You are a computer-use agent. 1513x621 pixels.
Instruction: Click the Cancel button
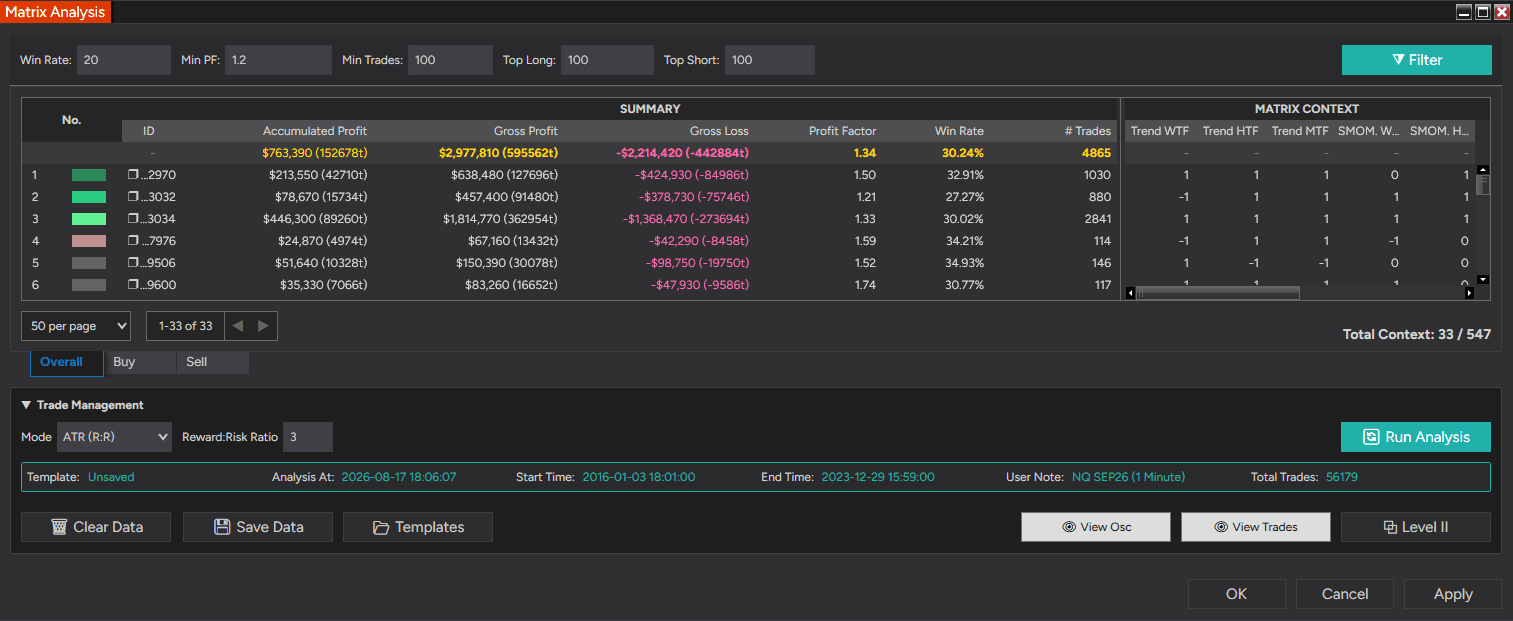[x=1345, y=594]
